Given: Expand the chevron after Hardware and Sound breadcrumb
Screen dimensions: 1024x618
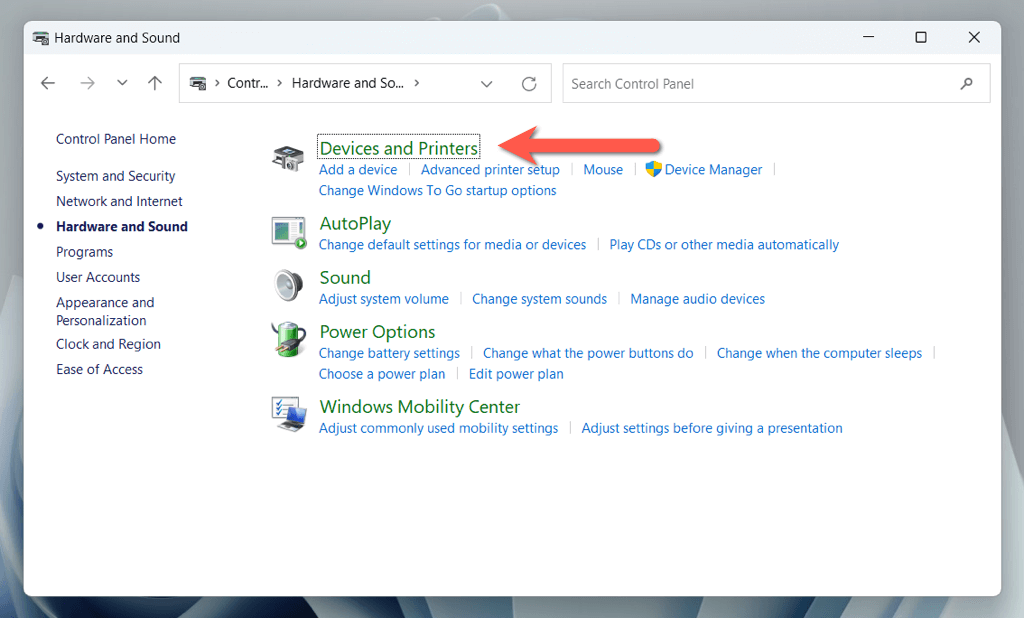Looking at the screenshot, I should click(x=417, y=84).
